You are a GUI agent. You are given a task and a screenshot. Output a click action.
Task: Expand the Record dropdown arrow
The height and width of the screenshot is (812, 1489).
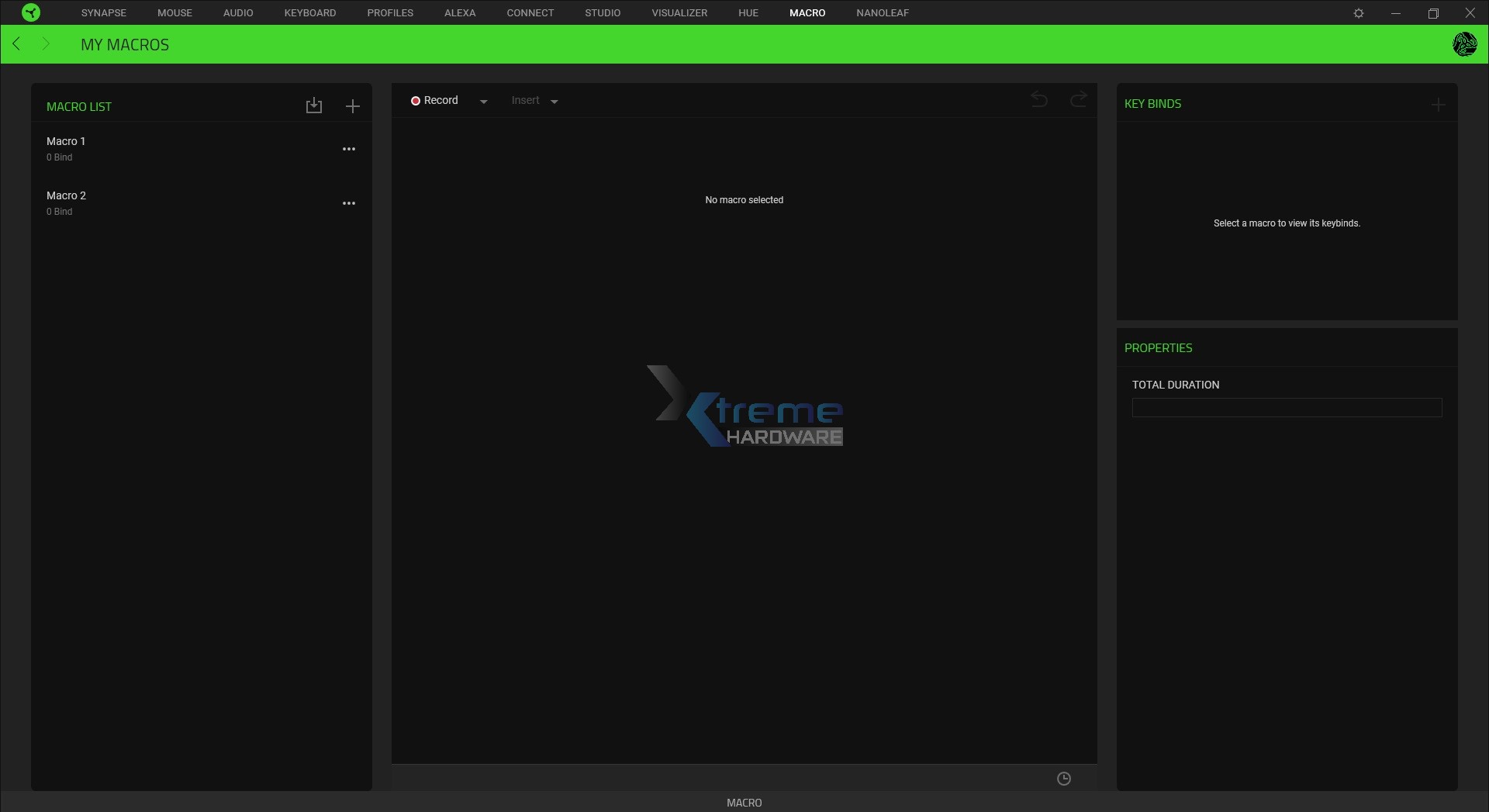pyautogui.click(x=483, y=102)
